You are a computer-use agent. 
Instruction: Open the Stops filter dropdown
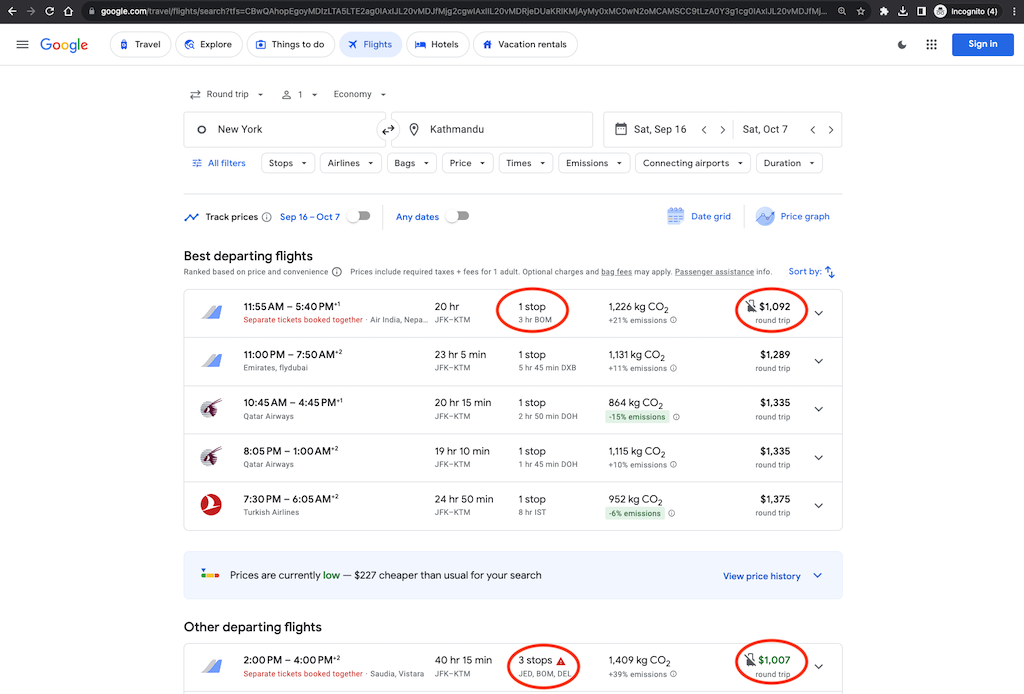click(x=287, y=162)
